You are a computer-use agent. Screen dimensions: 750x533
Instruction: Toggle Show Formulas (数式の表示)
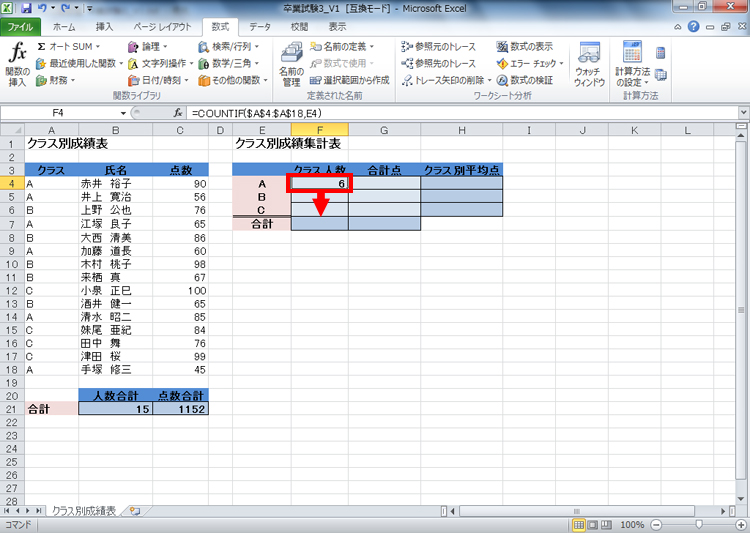click(x=525, y=46)
